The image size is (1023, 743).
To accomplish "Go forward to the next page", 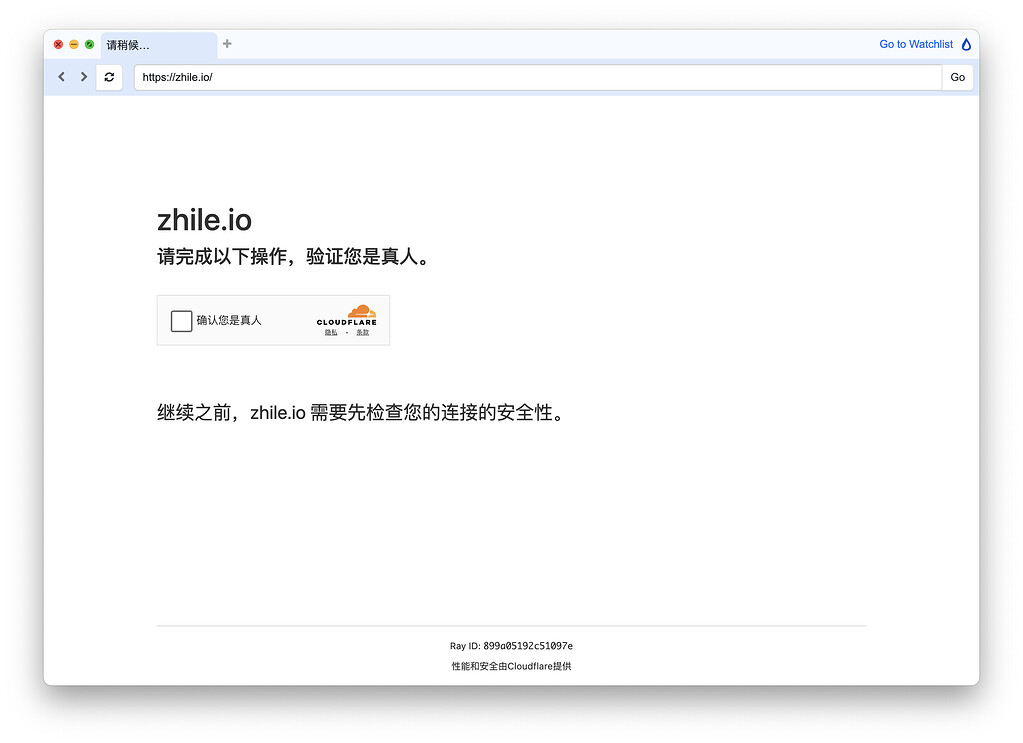I will coord(84,77).
